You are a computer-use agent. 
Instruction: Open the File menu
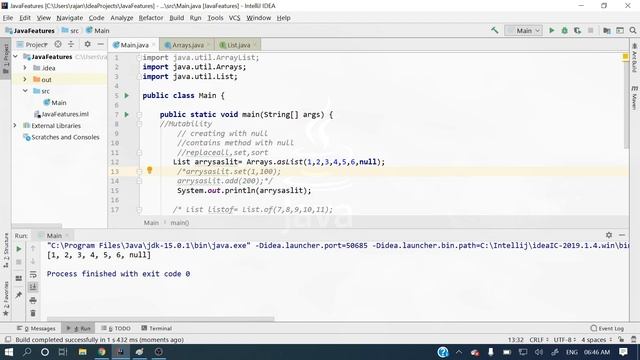coord(8,18)
